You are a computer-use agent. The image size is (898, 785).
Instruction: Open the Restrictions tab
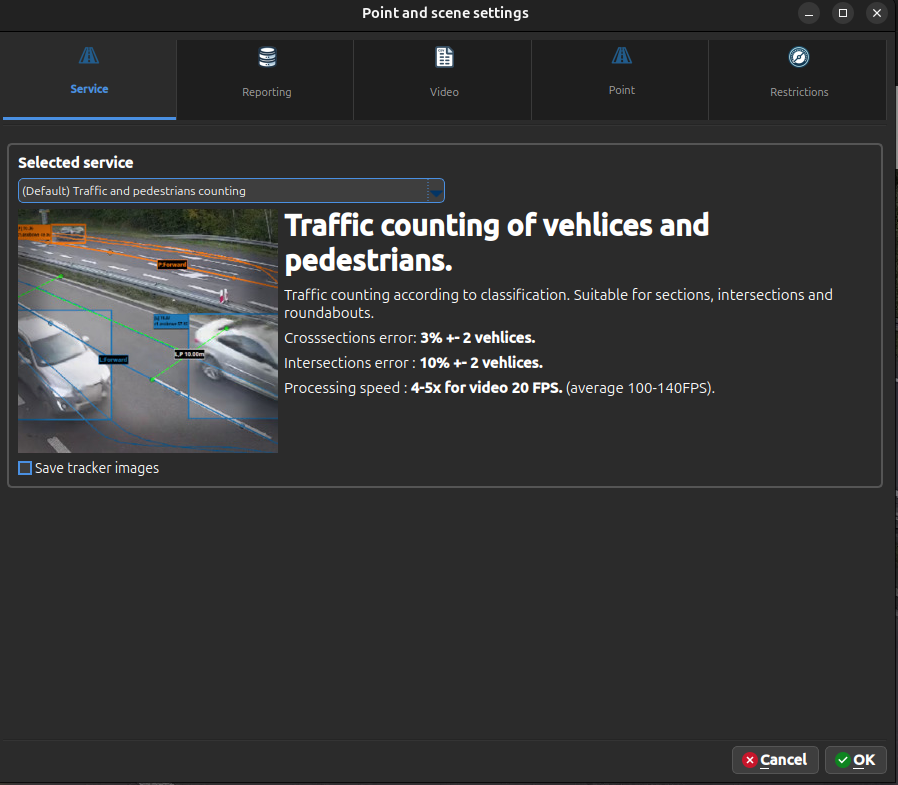click(799, 80)
